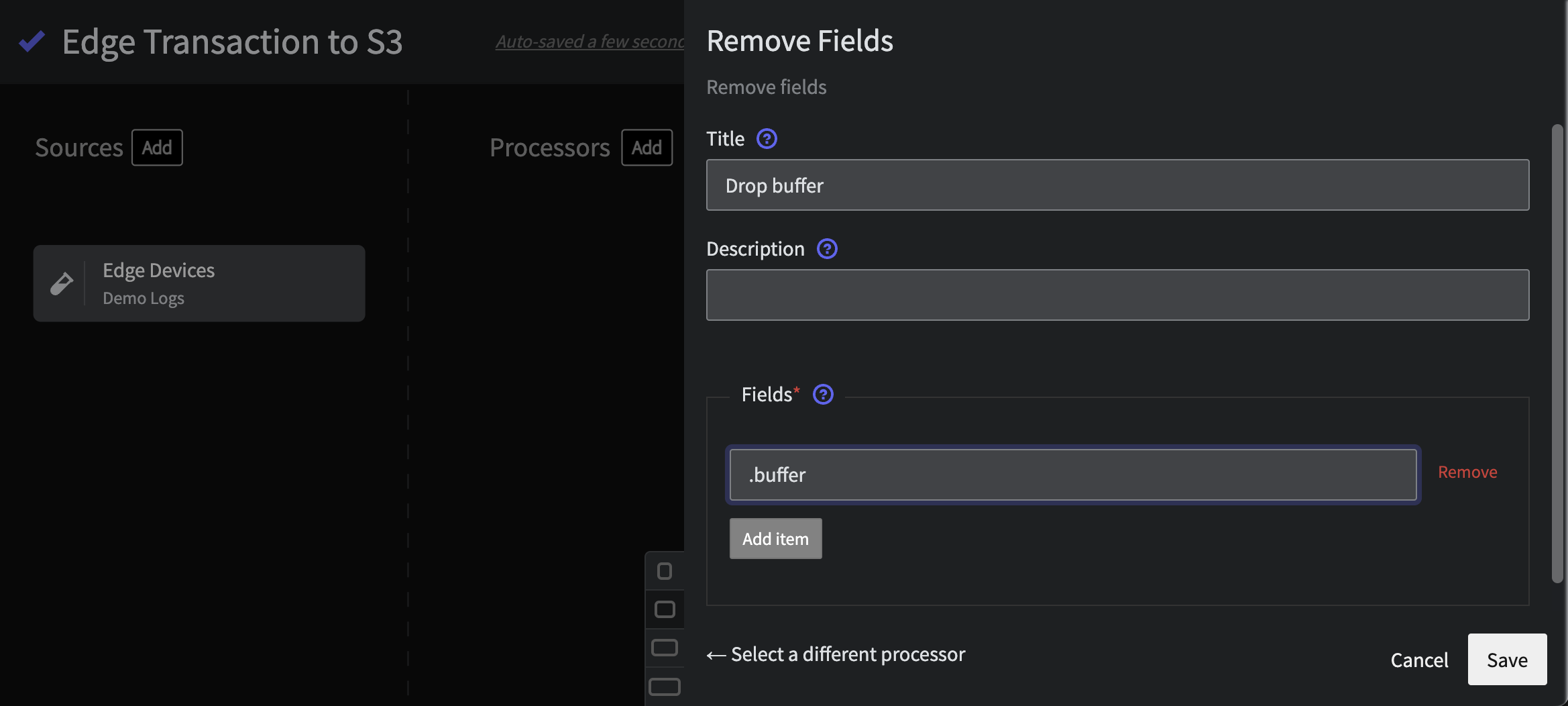
Task: Add a new source
Action: click(x=157, y=148)
